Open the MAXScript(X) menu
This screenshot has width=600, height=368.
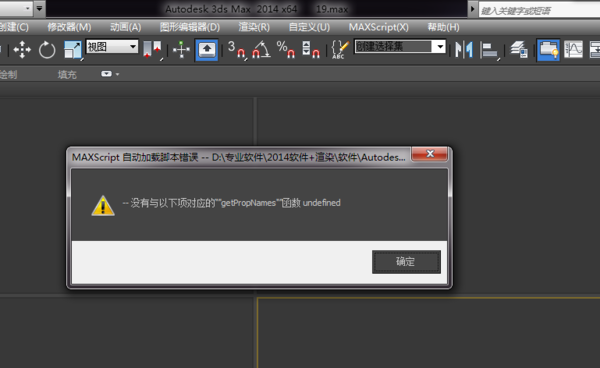click(x=378, y=27)
